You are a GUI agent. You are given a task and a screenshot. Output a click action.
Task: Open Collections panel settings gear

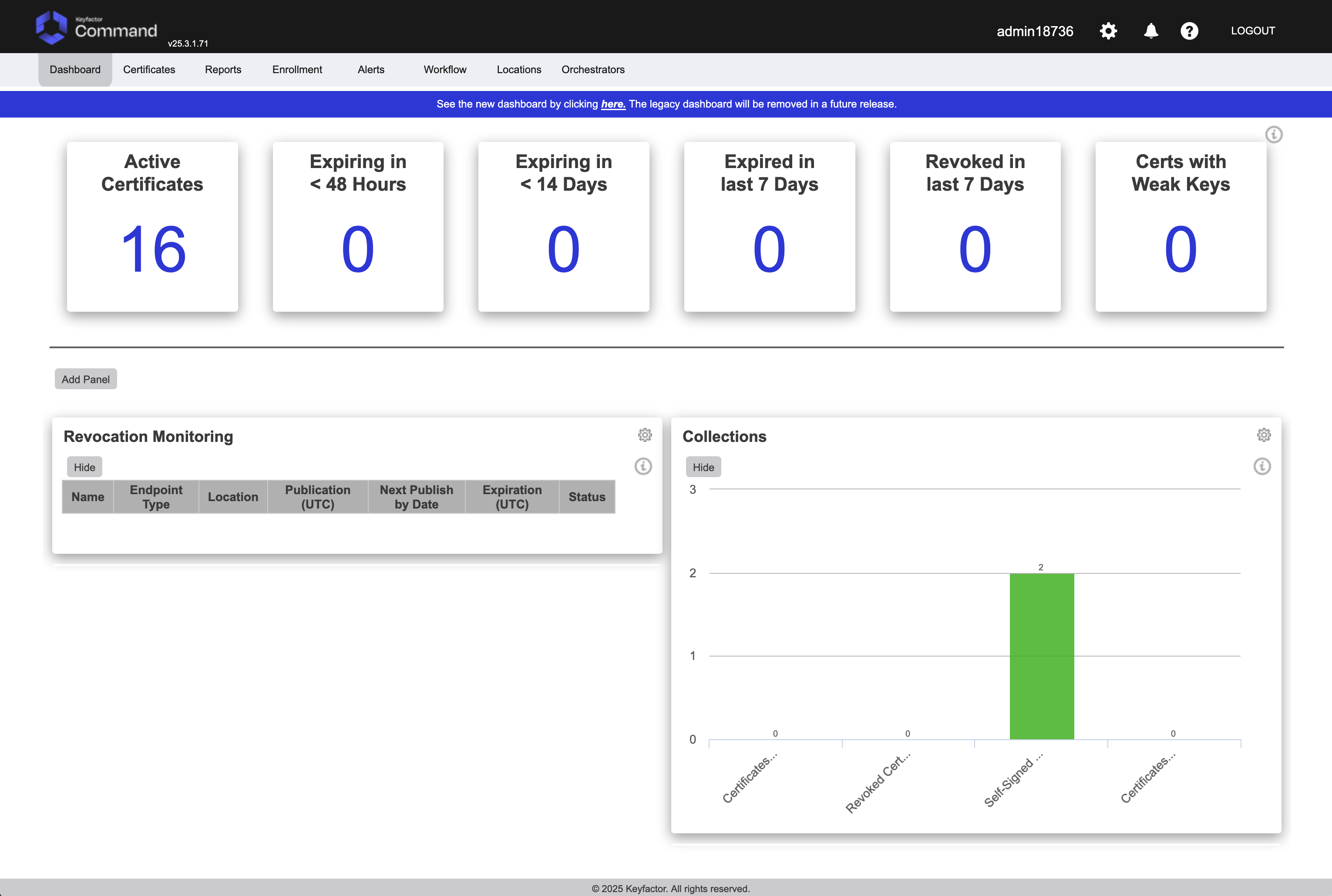pos(1264,435)
